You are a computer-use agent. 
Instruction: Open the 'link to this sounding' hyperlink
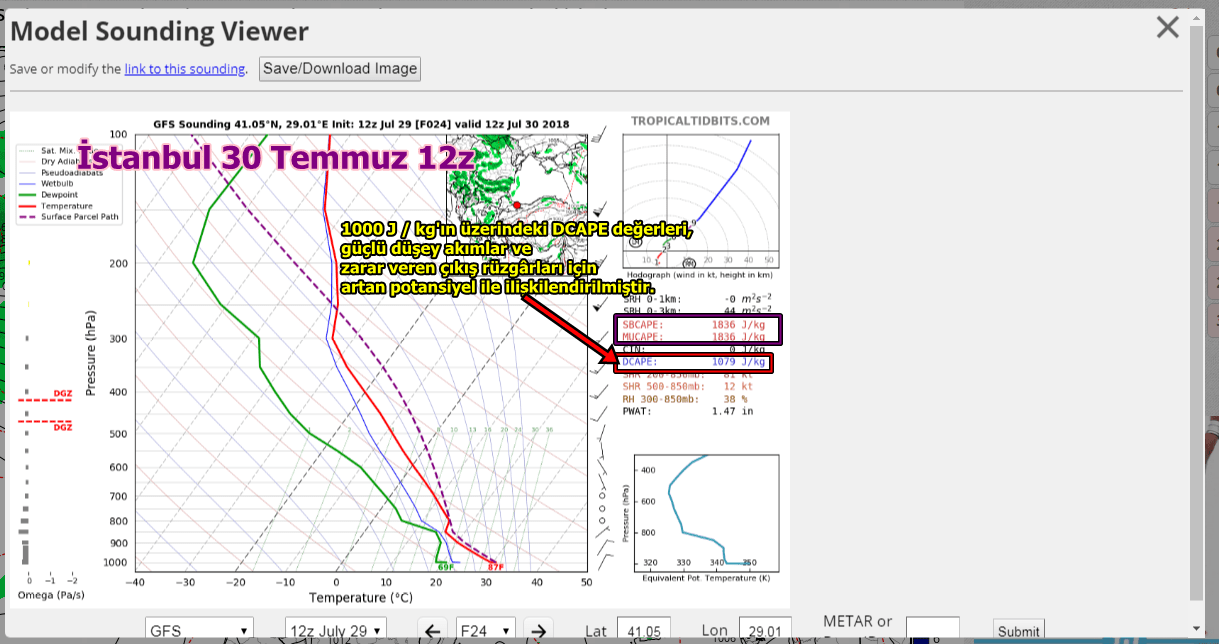(x=185, y=69)
